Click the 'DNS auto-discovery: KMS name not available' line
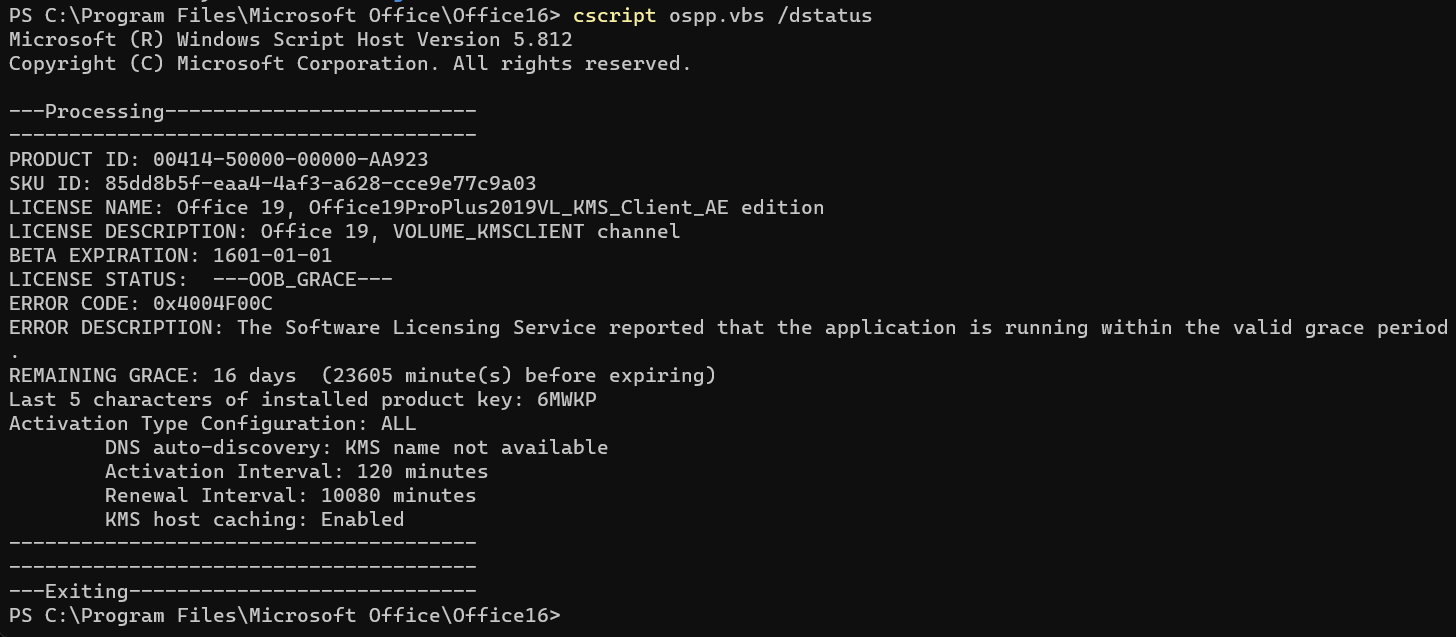 pos(356,448)
